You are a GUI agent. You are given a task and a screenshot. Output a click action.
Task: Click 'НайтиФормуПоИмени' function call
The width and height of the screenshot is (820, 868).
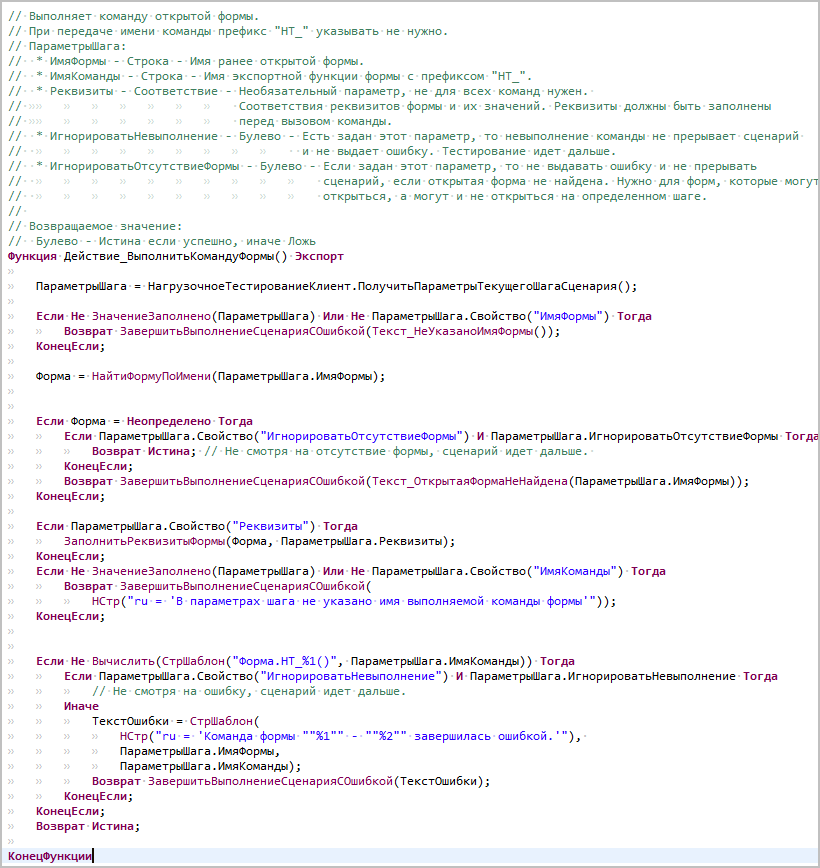(151, 376)
